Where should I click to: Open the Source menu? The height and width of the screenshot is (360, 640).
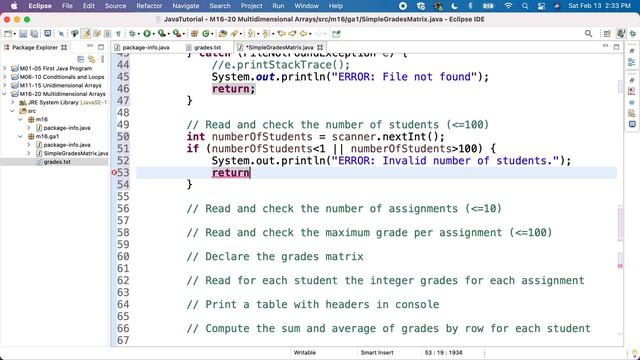(115, 6)
